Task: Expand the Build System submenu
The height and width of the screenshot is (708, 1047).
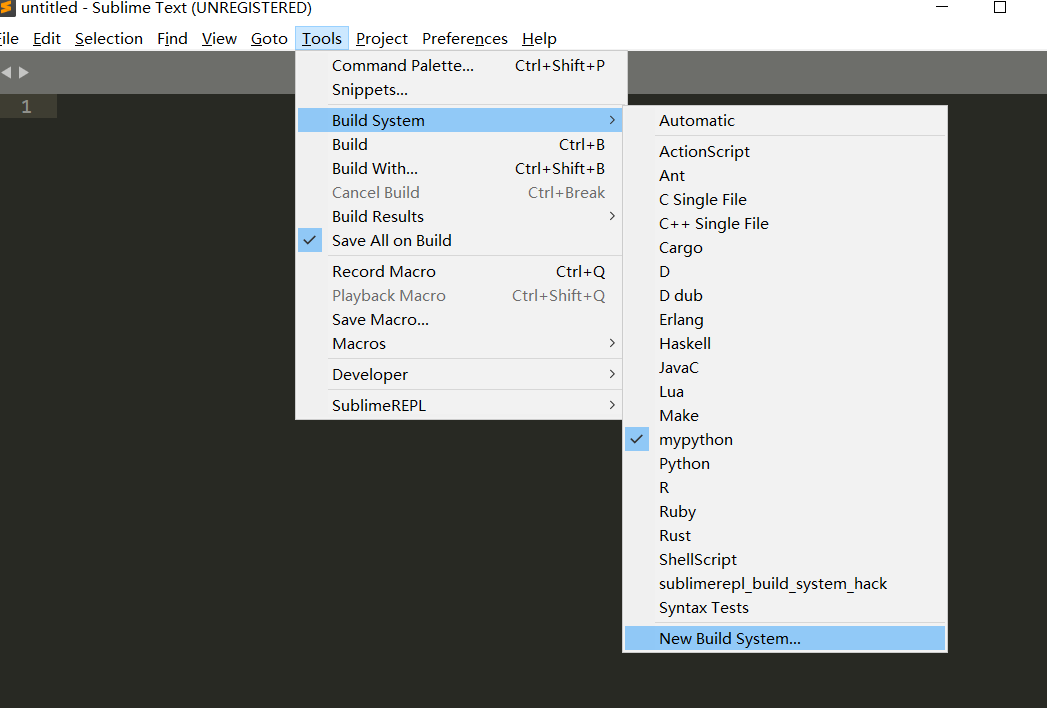Action: 459,120
